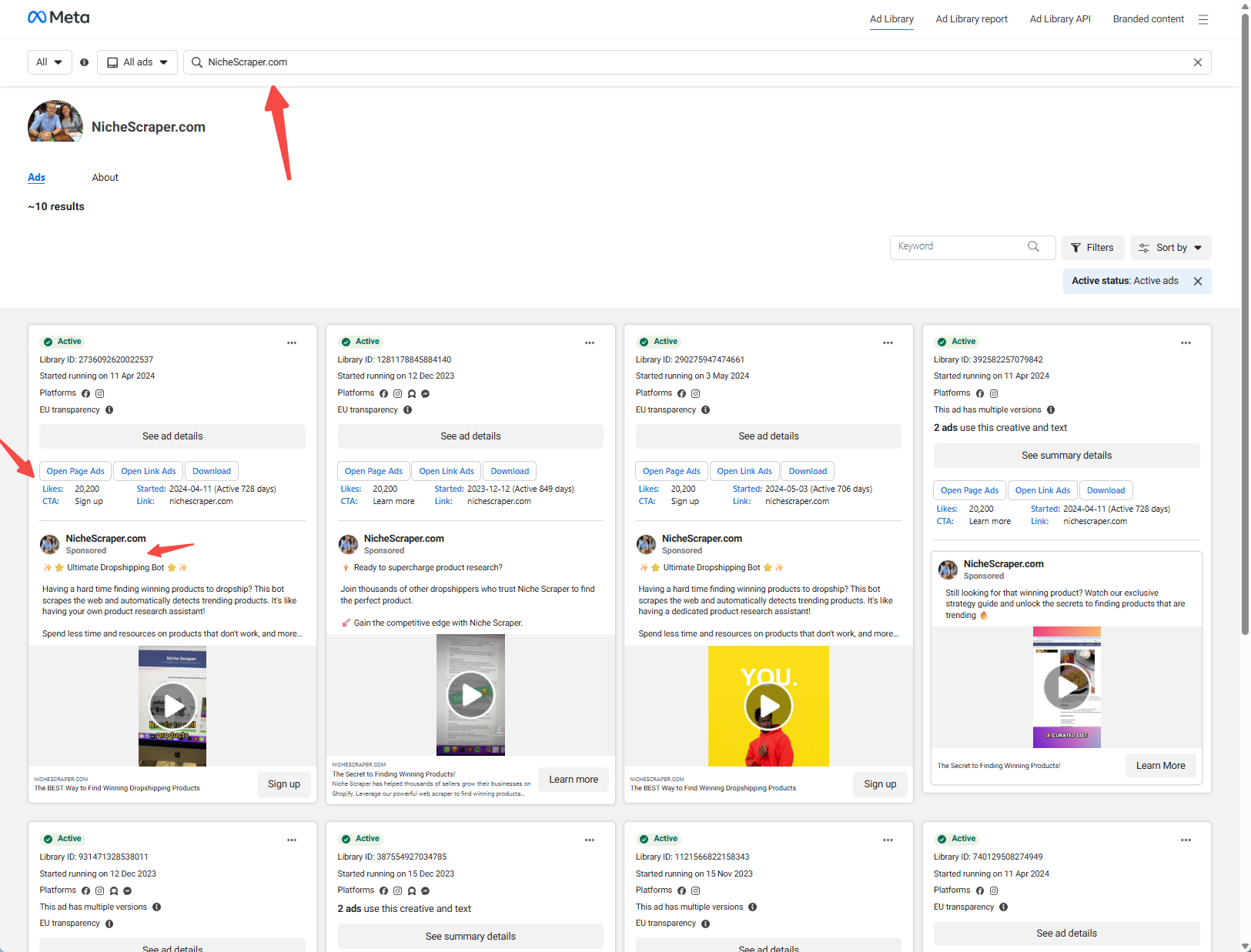Play the video in ad 1281178845884140

(470, 695)
